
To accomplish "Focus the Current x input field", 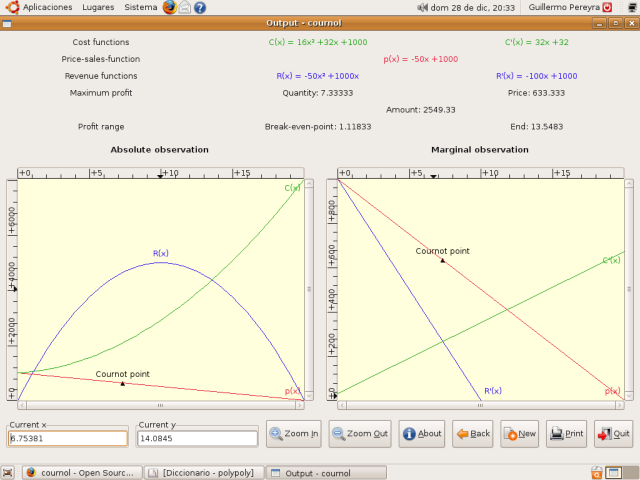I will pyautogui.click(x=68, y=438).
